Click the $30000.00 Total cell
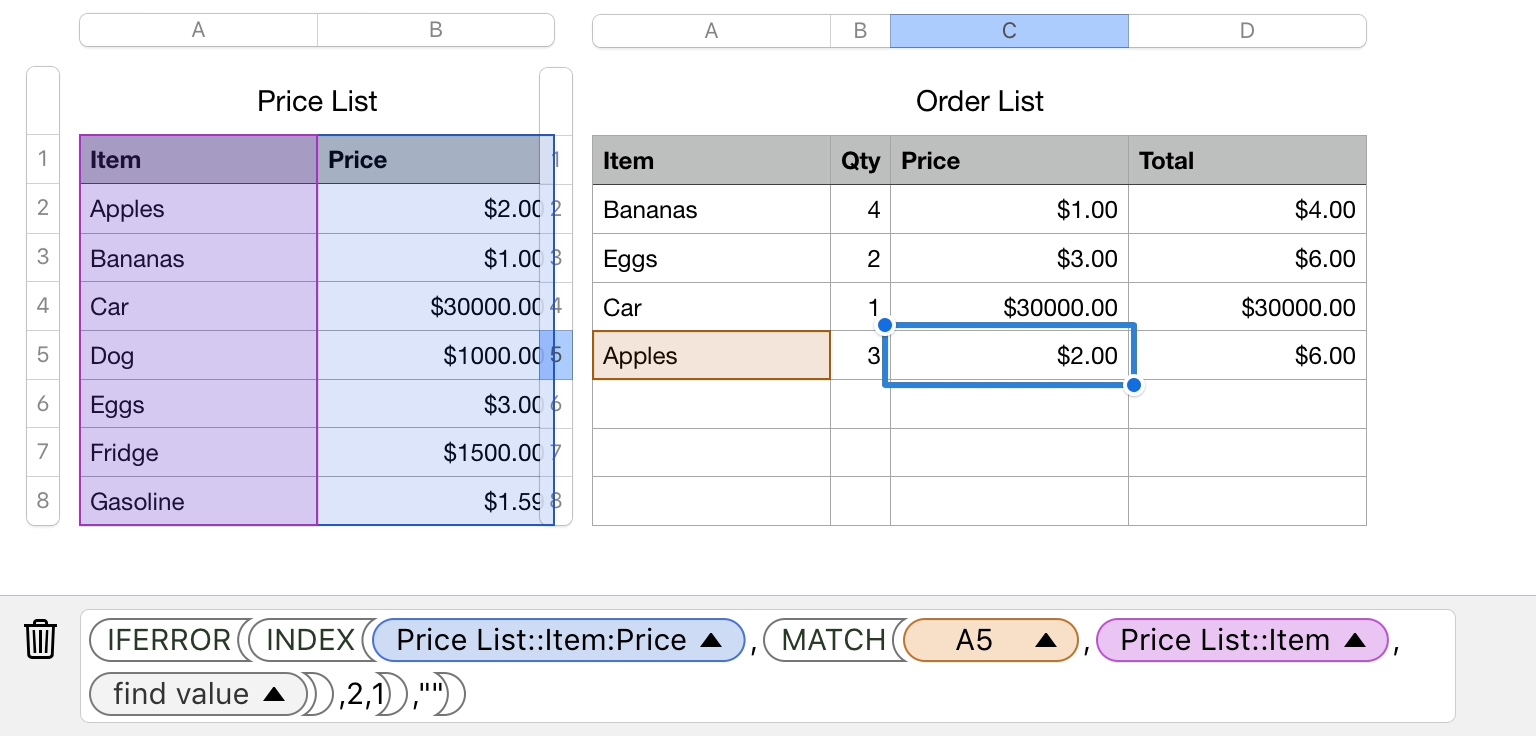Screen dimensions: 1536x736 pyautogui.click(x=1246, y=307)
